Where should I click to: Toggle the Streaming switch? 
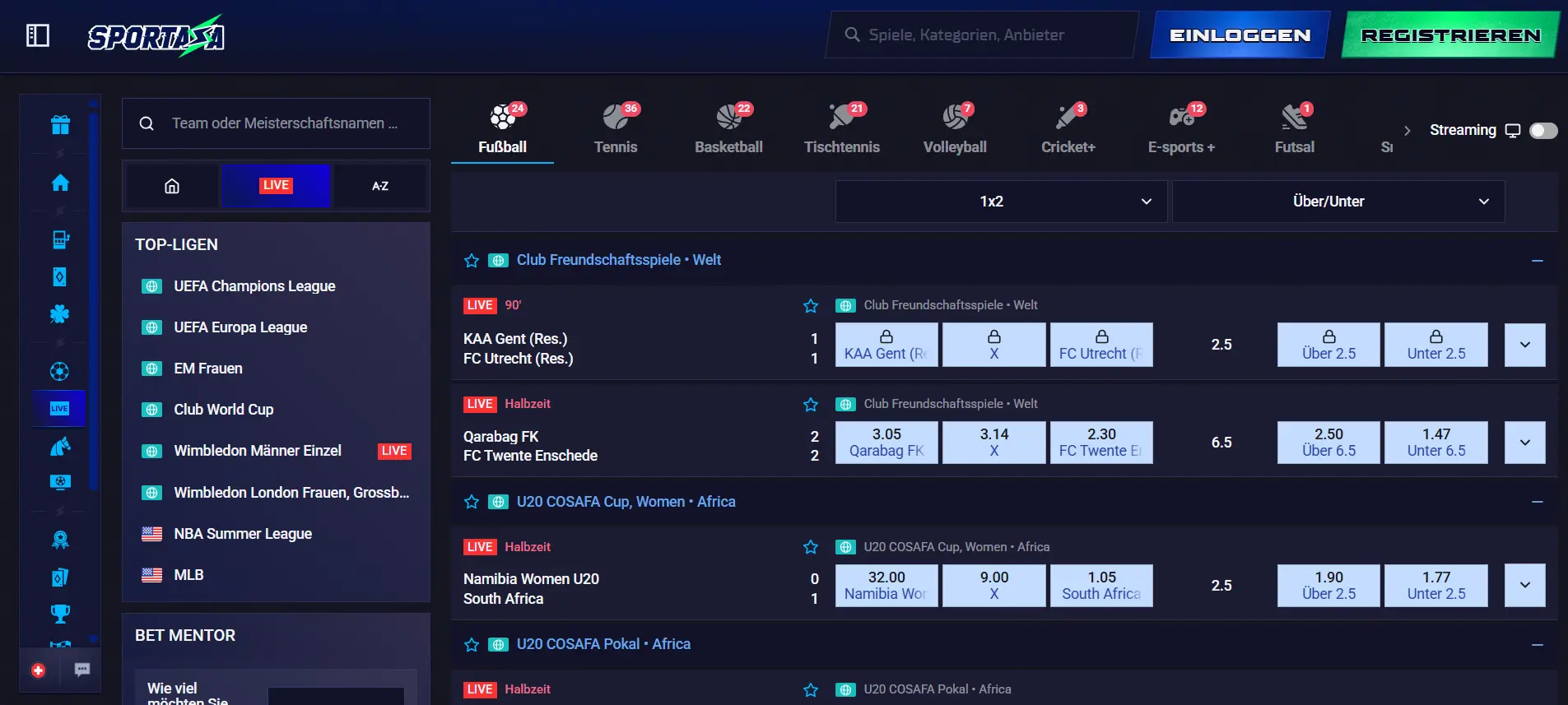click(x=1543, y=131)
